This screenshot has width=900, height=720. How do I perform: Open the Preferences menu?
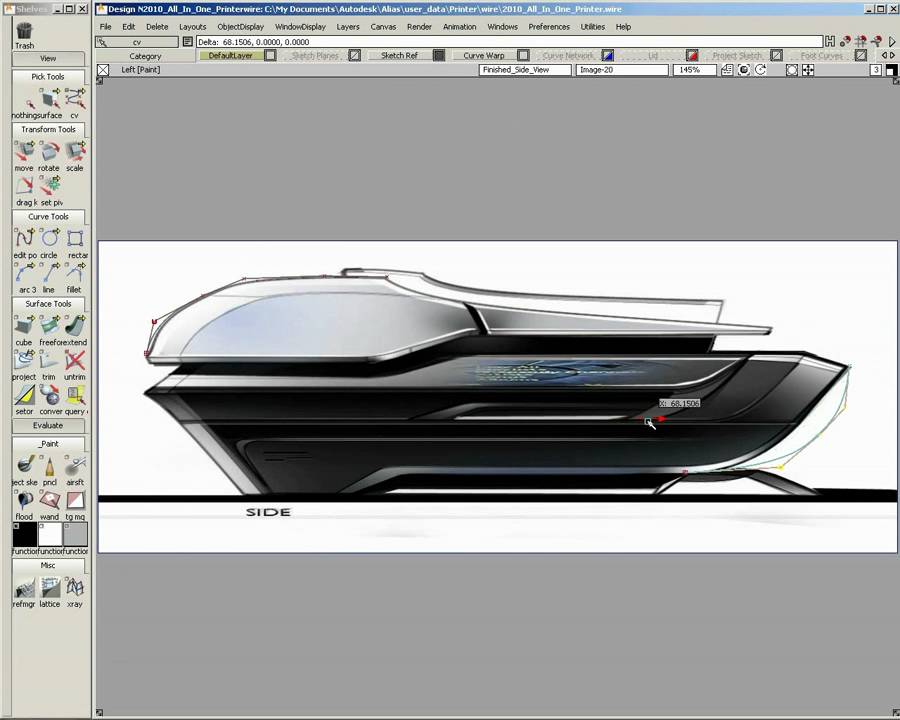[549, 27]
